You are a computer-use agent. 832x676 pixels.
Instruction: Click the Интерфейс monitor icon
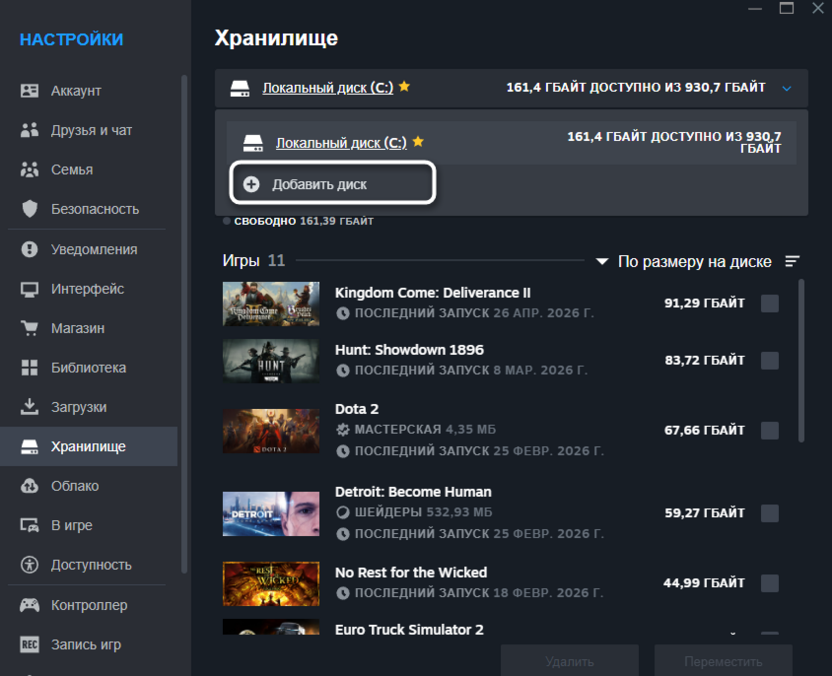[29, 289]
